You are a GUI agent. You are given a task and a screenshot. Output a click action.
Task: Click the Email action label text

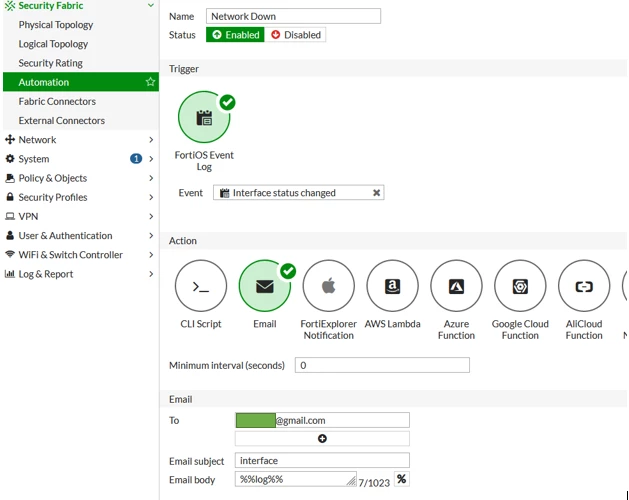pyautogui.click(x=265, y=324)
